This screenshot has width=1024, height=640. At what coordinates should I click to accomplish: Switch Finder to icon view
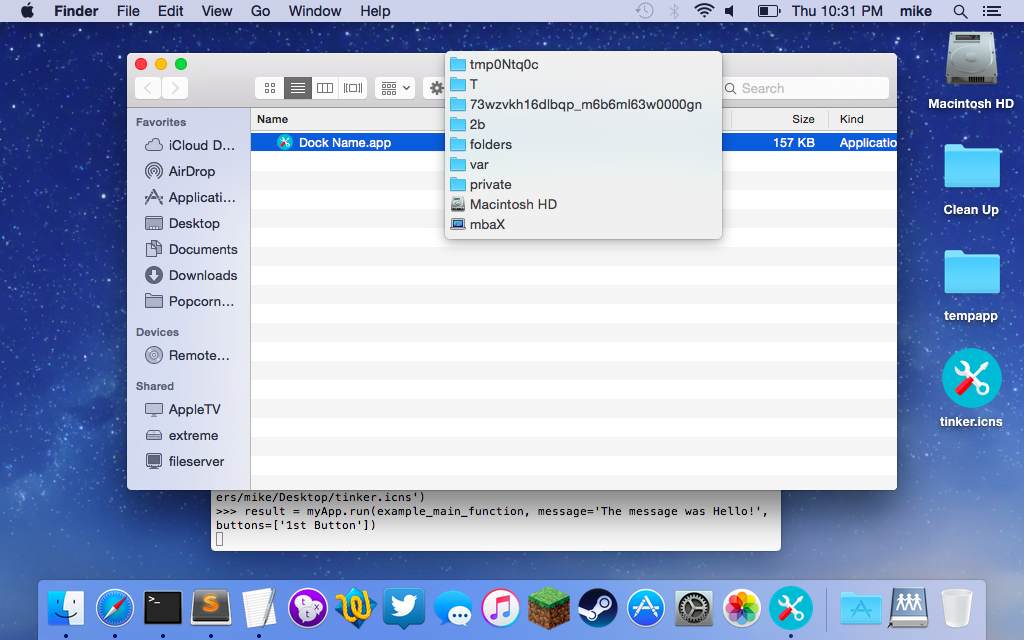[x=270, y=88]
